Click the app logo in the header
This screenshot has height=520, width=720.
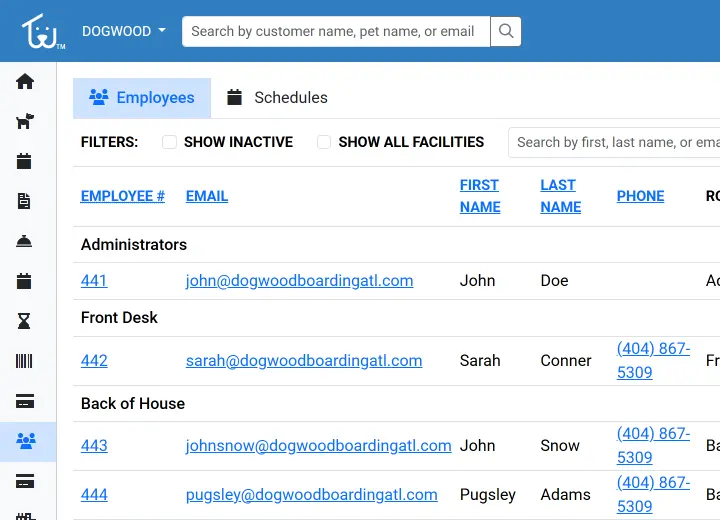41,31
